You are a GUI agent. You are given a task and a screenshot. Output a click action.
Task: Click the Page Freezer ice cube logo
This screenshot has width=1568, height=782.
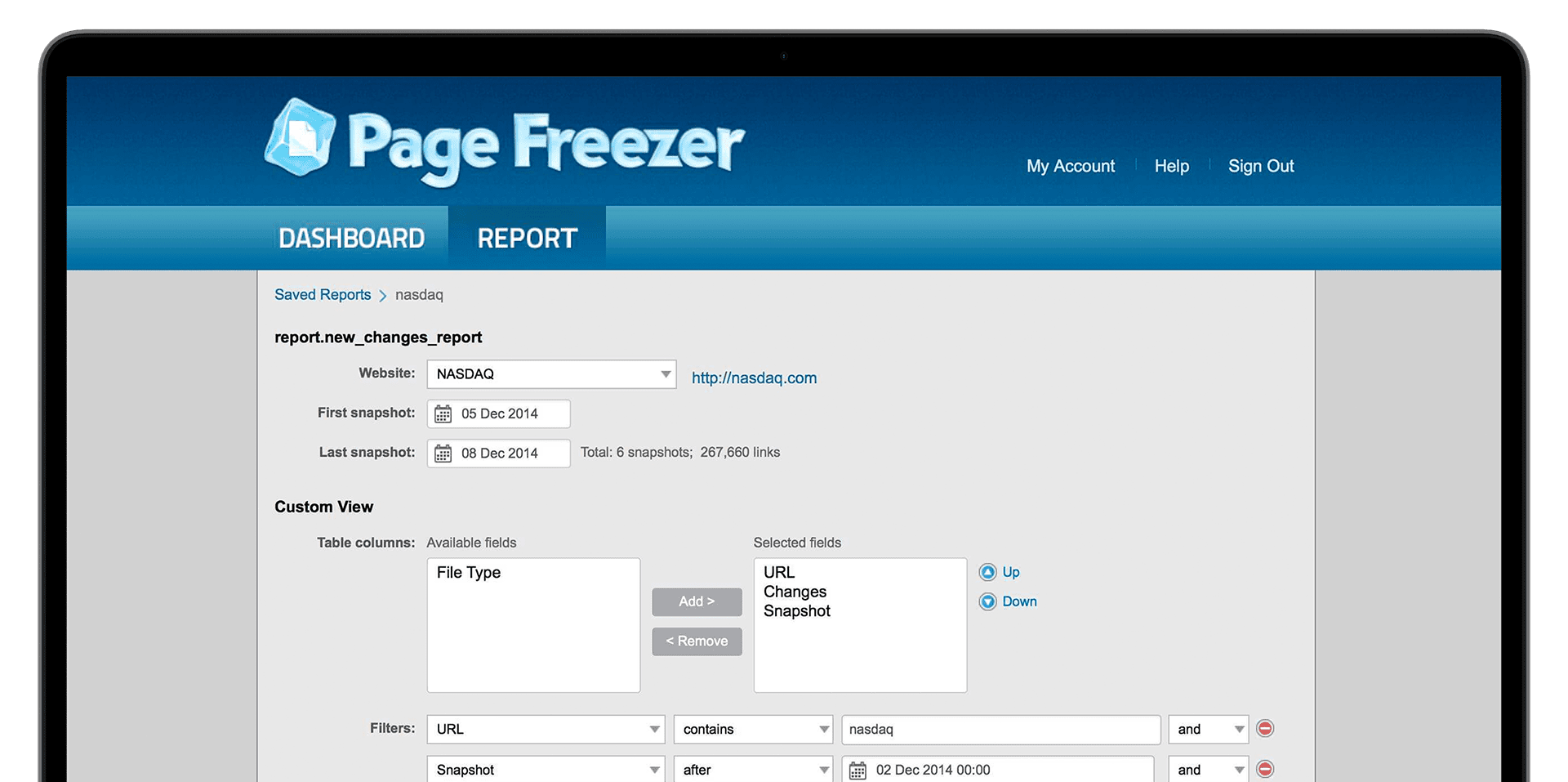[x=300, y=138]
